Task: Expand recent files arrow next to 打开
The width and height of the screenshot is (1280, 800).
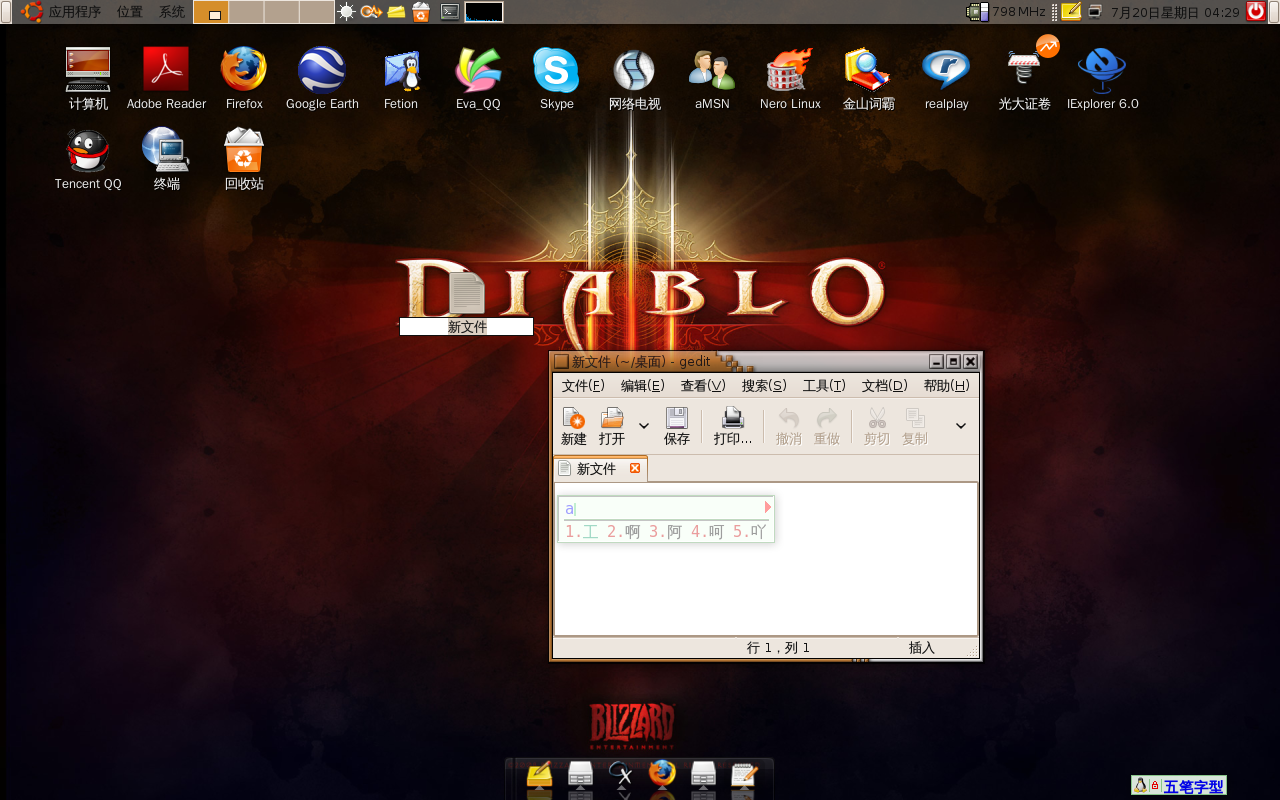Action: [644, 426]
